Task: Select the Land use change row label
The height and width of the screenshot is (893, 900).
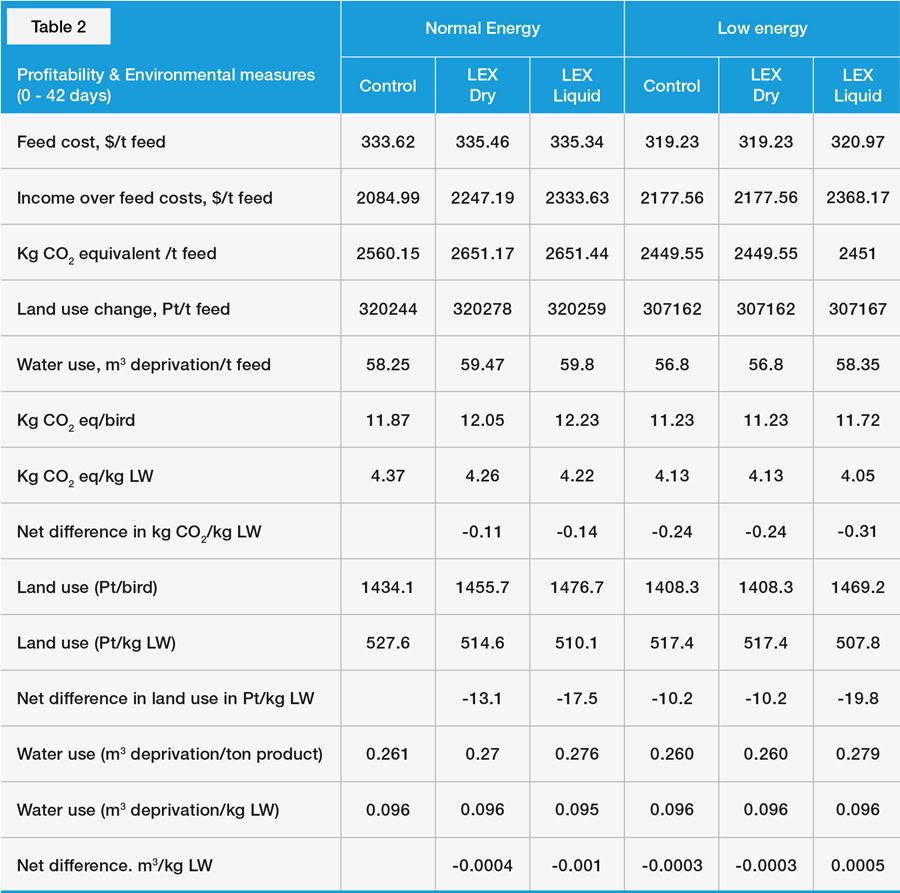Action: click(123, 309)
